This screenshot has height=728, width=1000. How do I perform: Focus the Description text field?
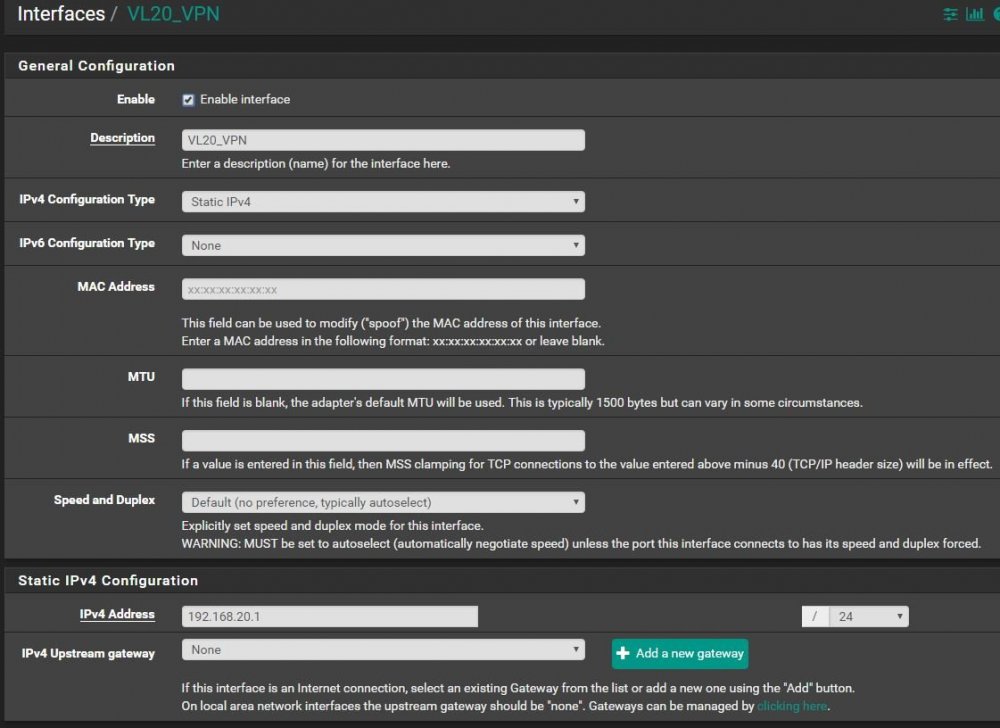coord(383,140)
